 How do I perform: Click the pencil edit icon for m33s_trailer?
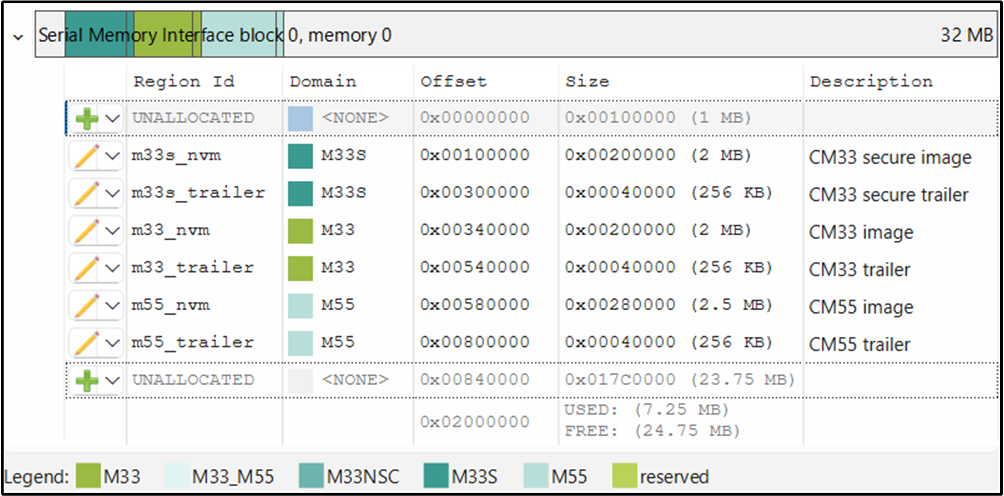point(88,193)
